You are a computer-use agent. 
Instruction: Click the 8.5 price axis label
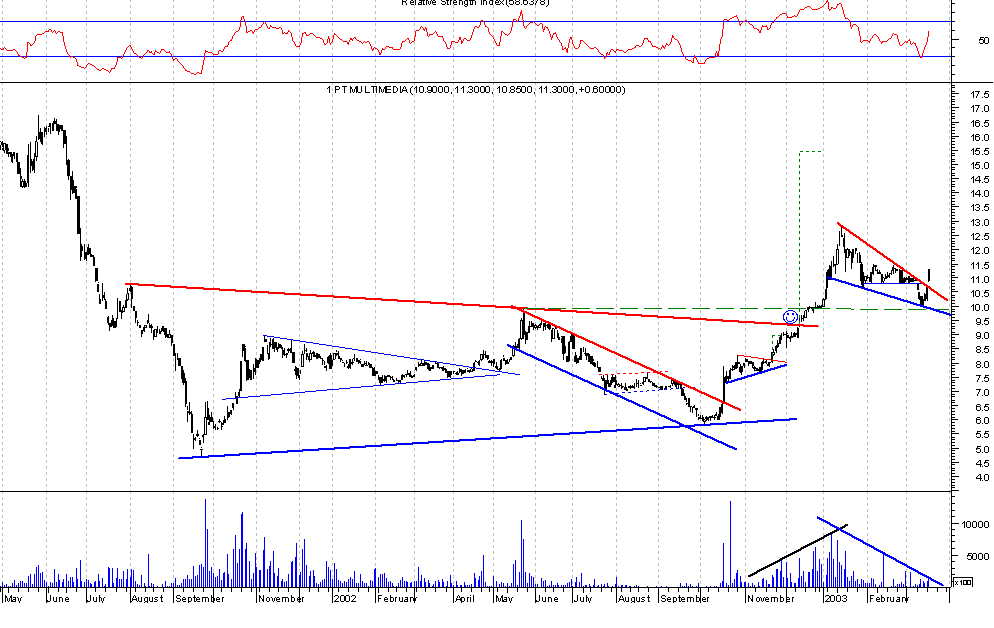coord(983,350)
